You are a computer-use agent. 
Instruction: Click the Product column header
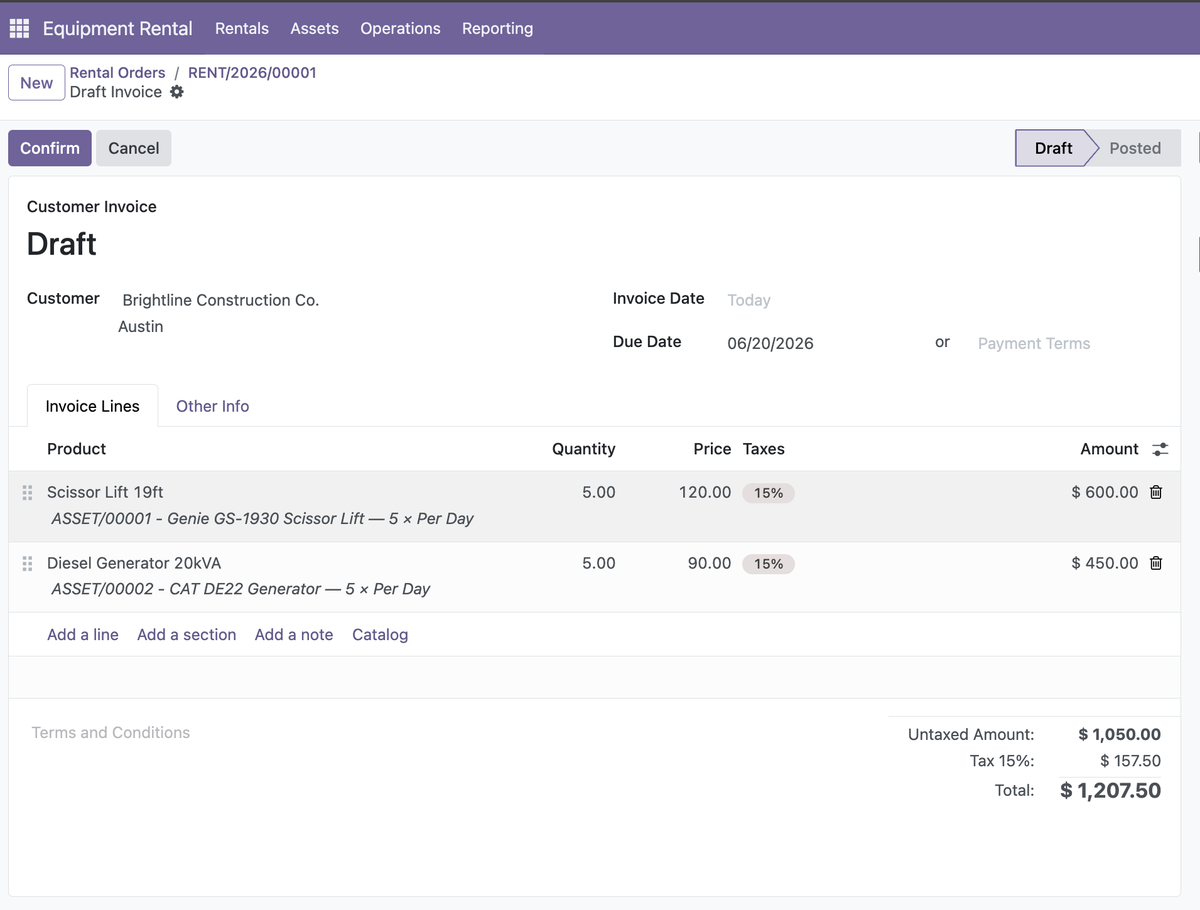click(x=76, y=449)
